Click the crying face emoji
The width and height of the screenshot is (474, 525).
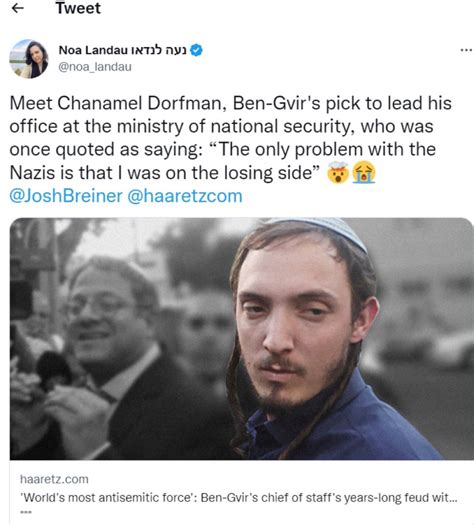pyautogui.click(x=364, y=173)
